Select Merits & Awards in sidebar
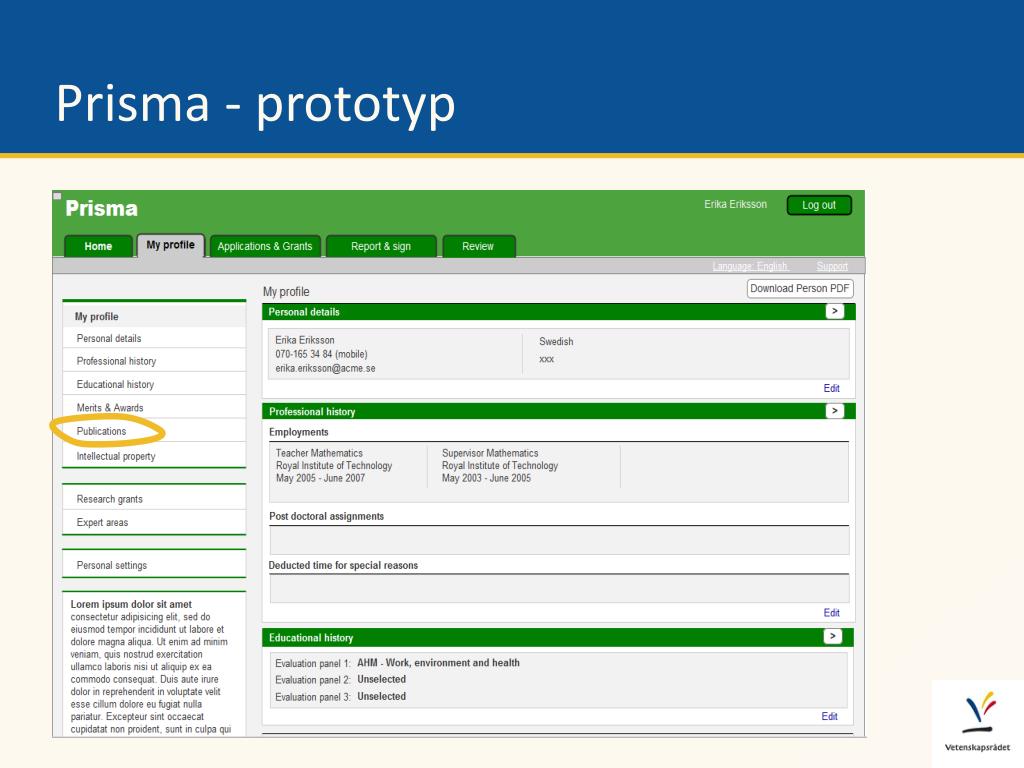The image size is (1024, 768). (x=154, y=408)
